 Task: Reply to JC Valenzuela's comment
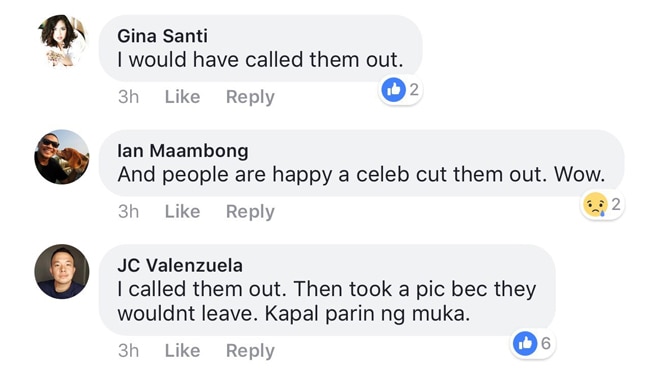point(250,351)
